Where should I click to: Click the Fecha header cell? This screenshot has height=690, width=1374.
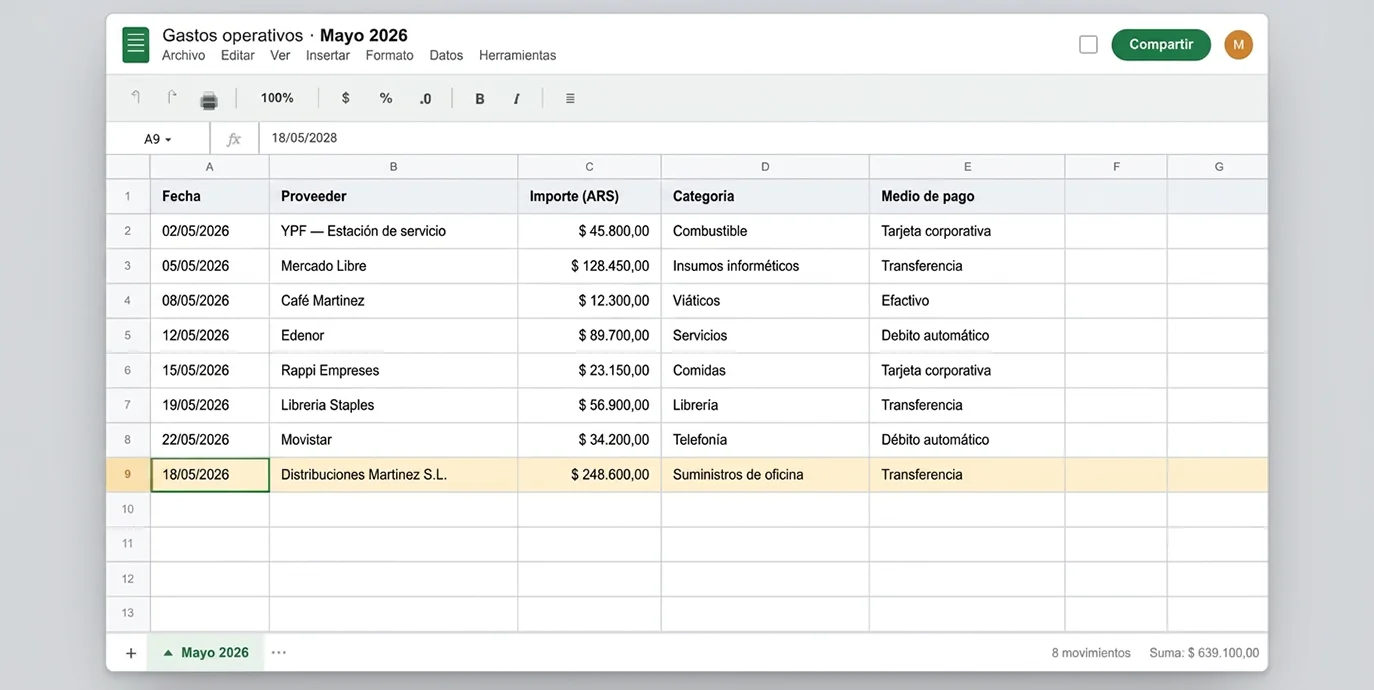[210, 197]
